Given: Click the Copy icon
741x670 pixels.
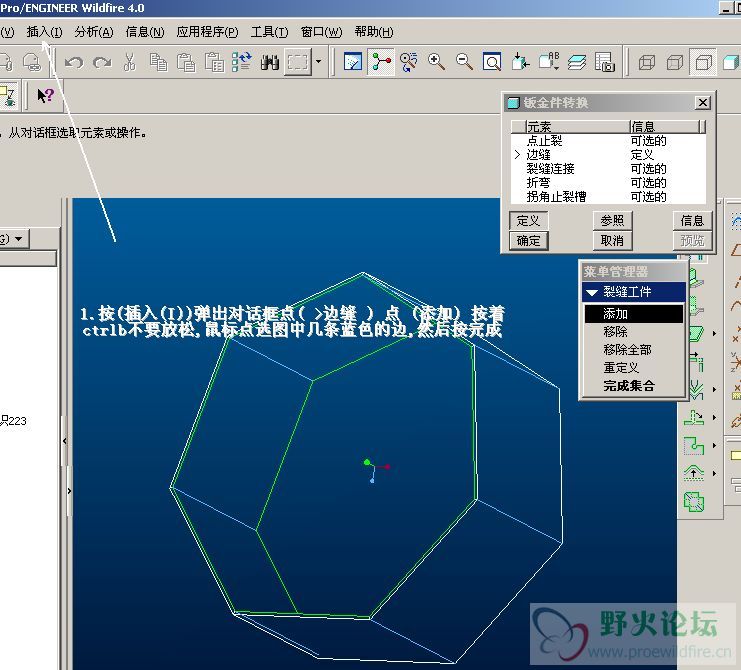Looking at the screenshot, I should coord(158,62).
